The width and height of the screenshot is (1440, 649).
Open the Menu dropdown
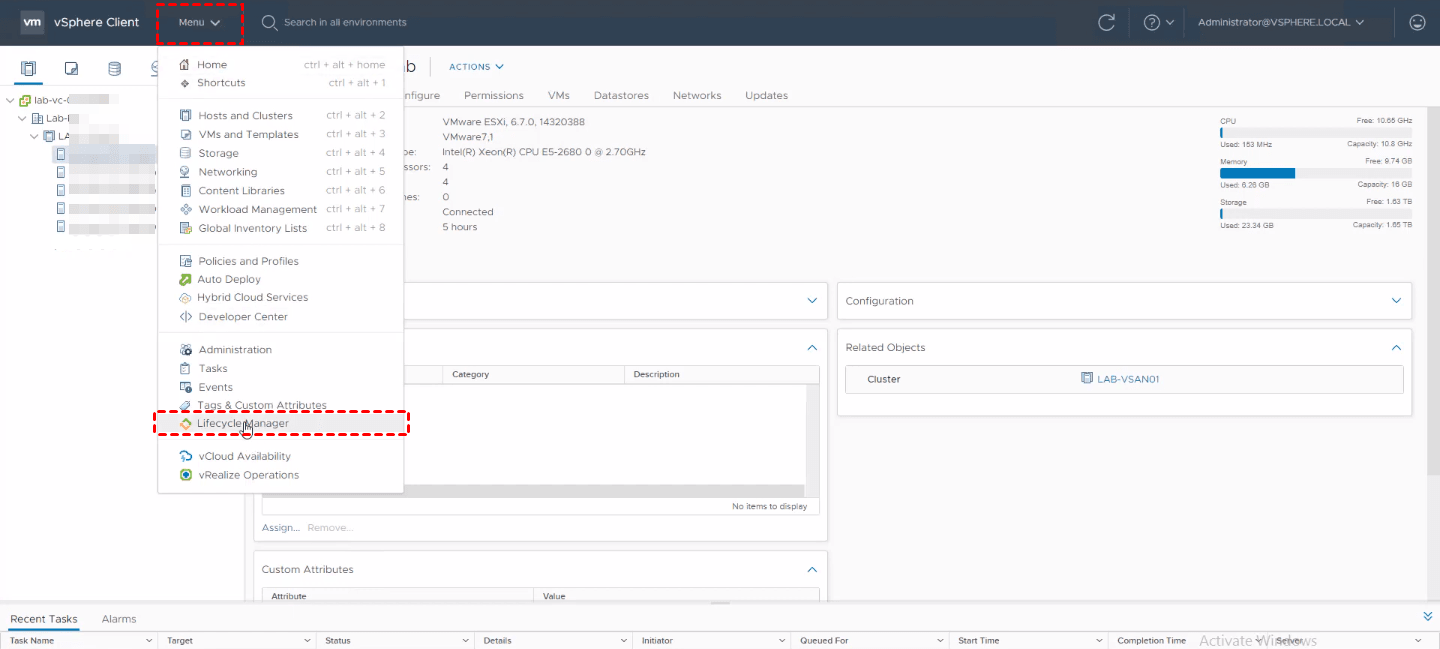point(199,22)
